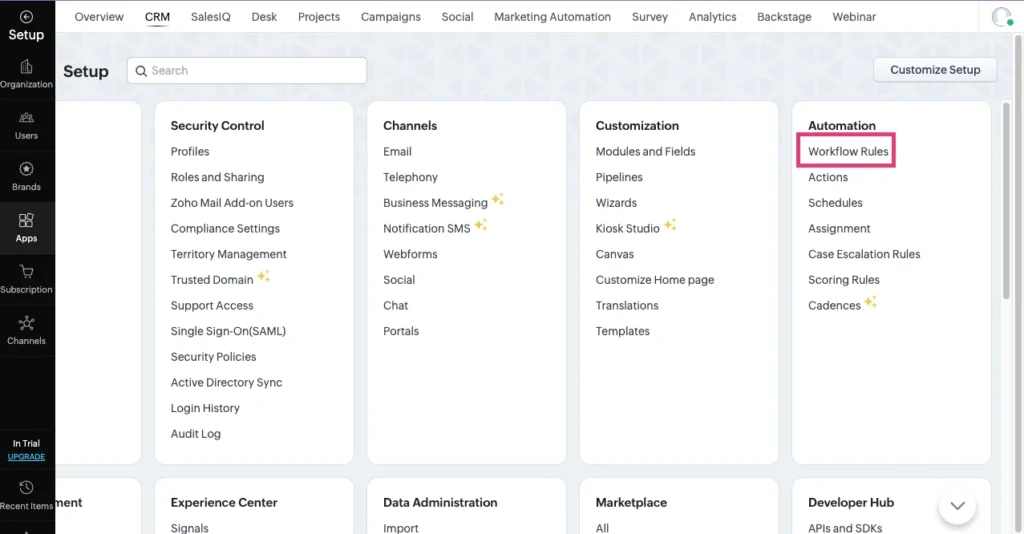
Task: Click the Setup search field
Action: click(x=247, y=71)
